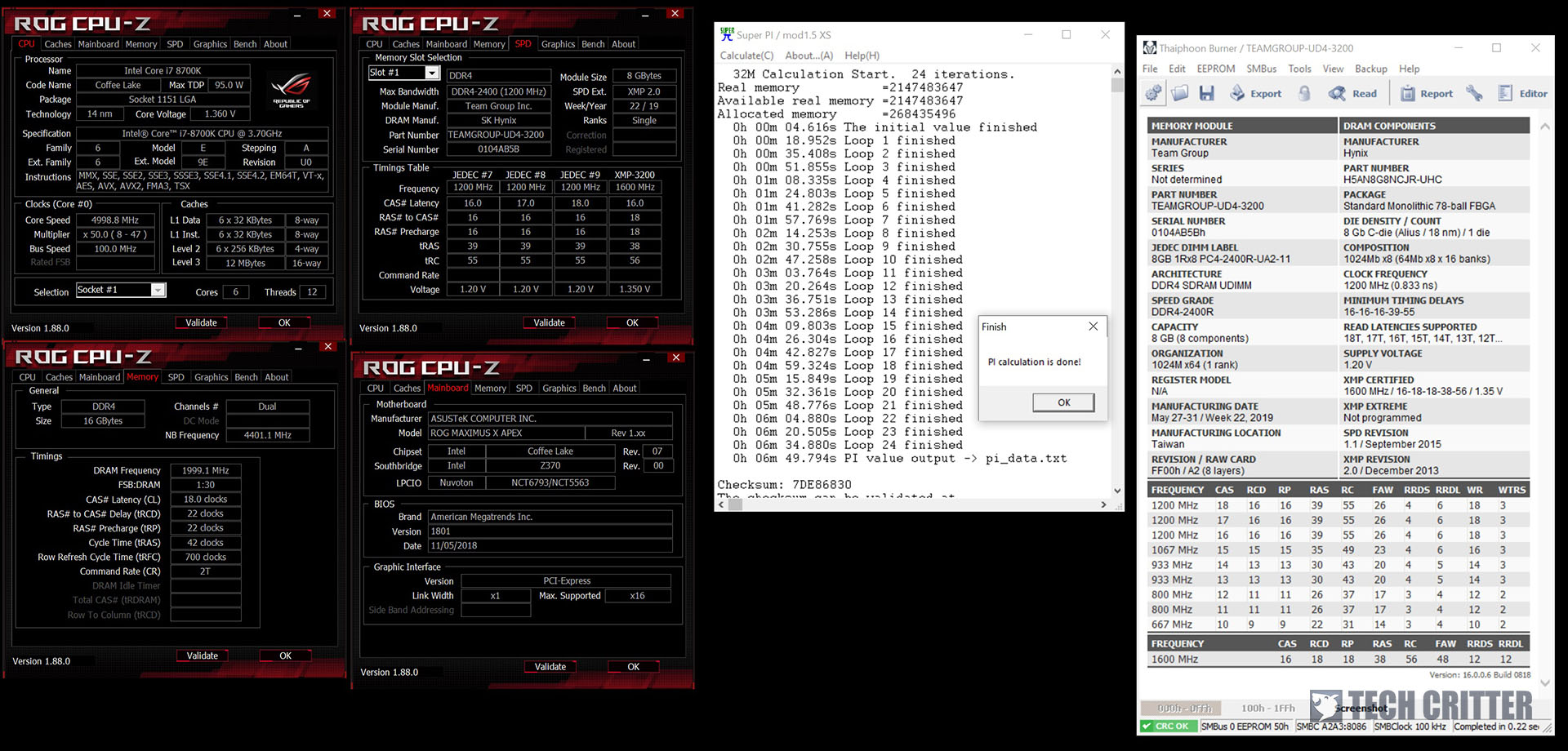Click the XMP-3200 timings column header
This screenshot has height=751, width=1568.
635,175
